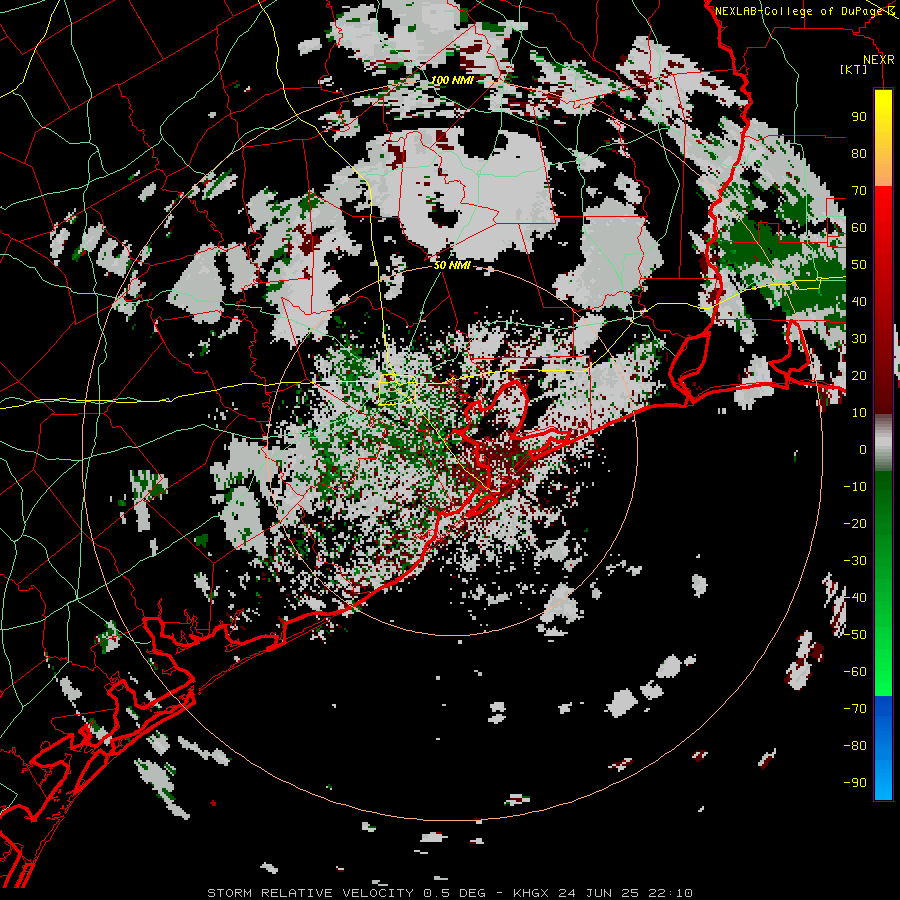Click the 60 value on velocity scale
900x900 pixels.
point(859,227)
